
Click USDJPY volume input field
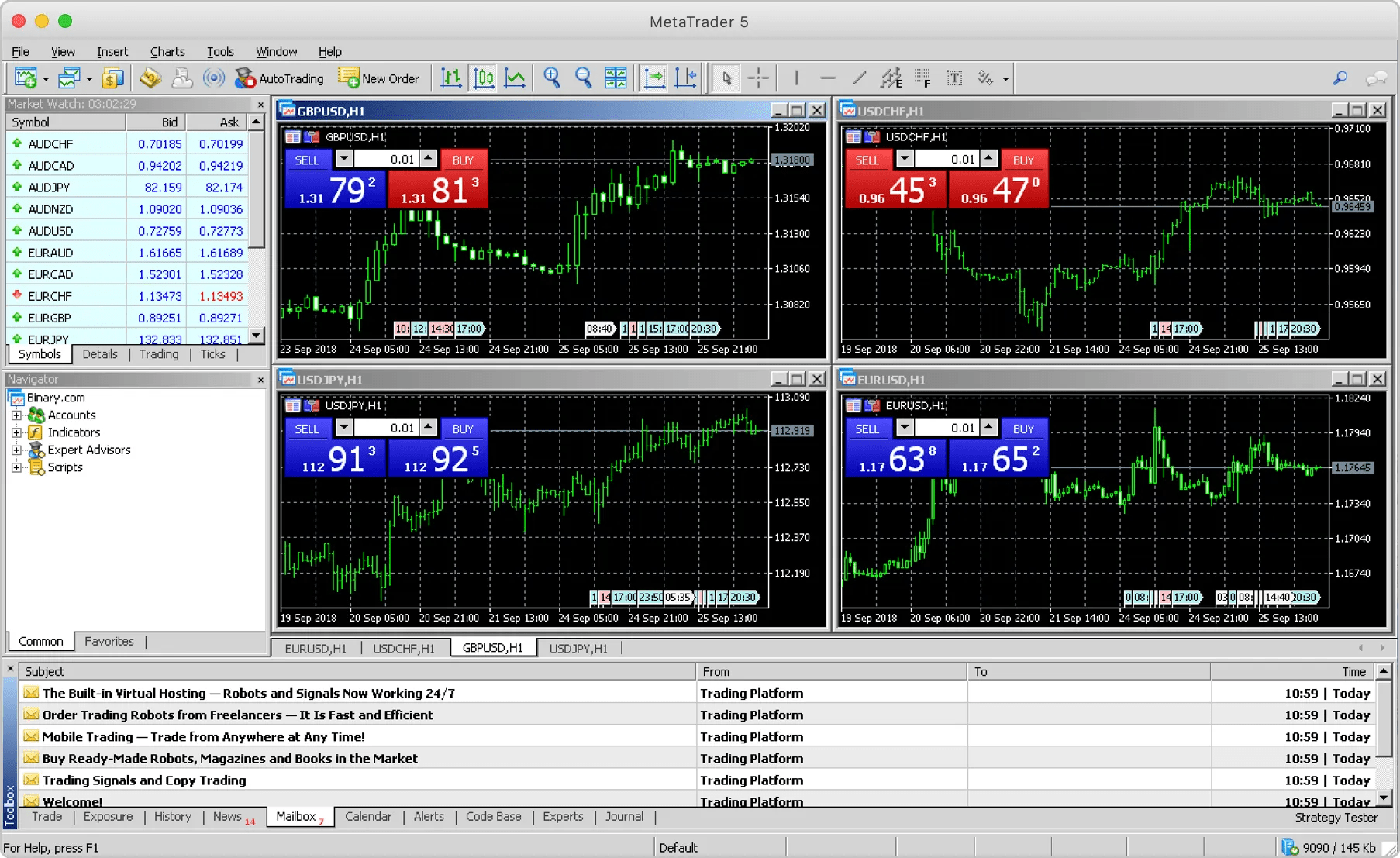coord(386,428)
